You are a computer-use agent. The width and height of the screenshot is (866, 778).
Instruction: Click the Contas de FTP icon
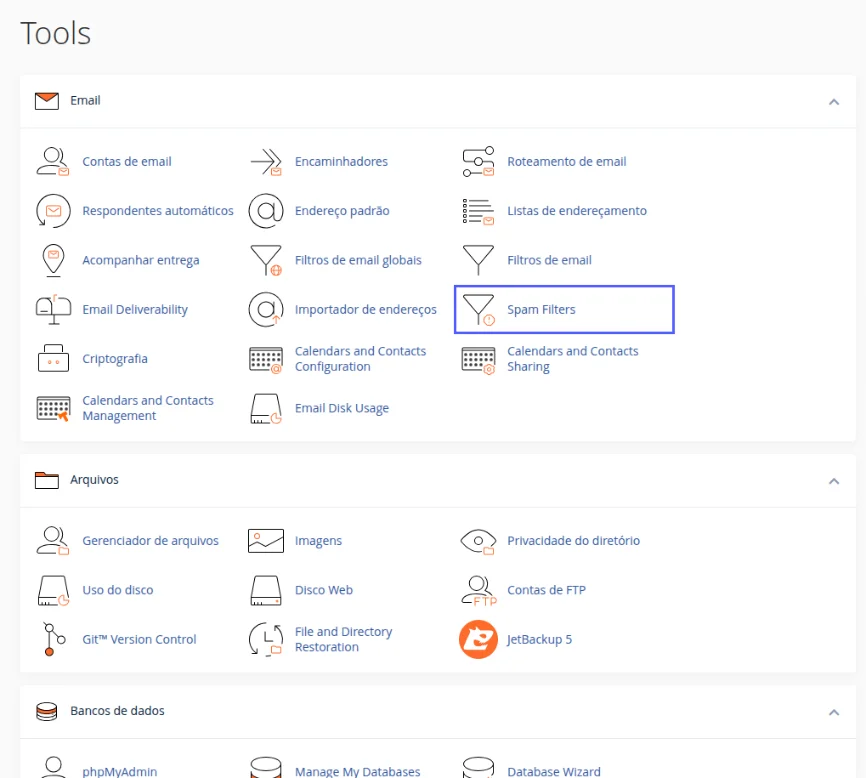[479, 591]
